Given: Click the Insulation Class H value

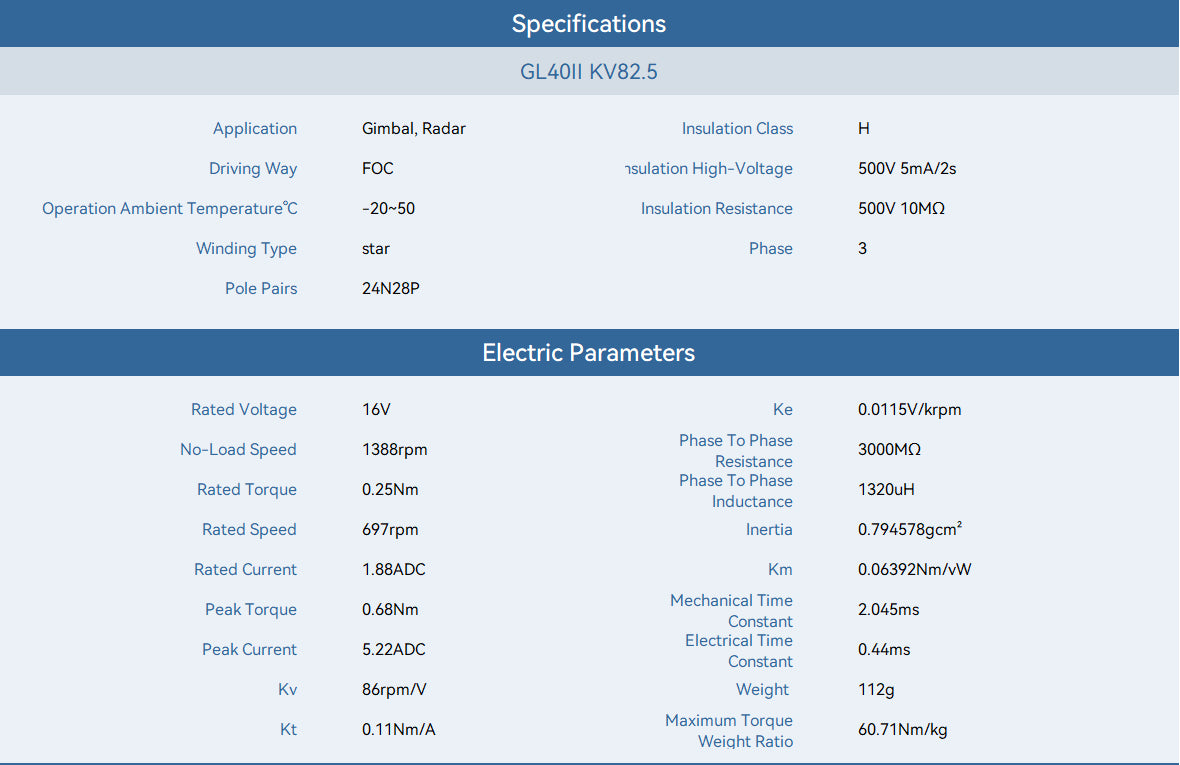Looking at the screenshot, I should click(x=864, y=129).
